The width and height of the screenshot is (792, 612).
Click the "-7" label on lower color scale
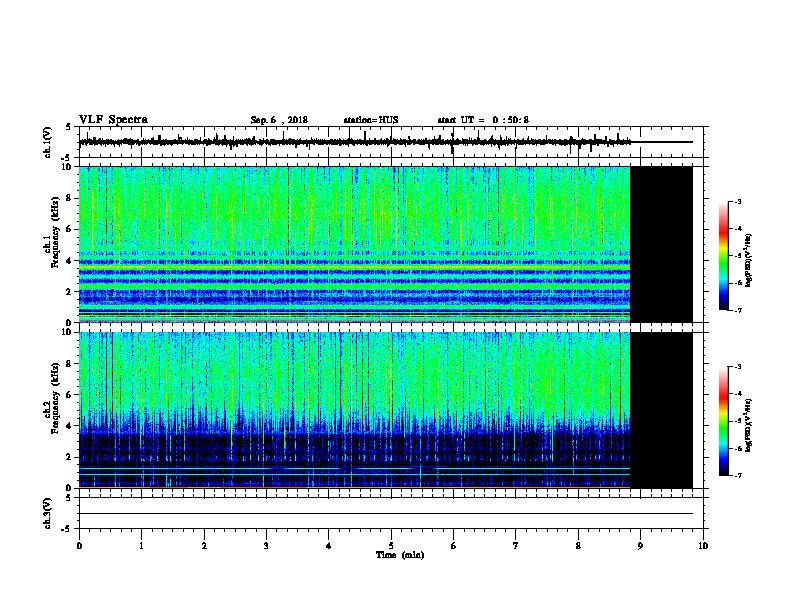(737, 475)
